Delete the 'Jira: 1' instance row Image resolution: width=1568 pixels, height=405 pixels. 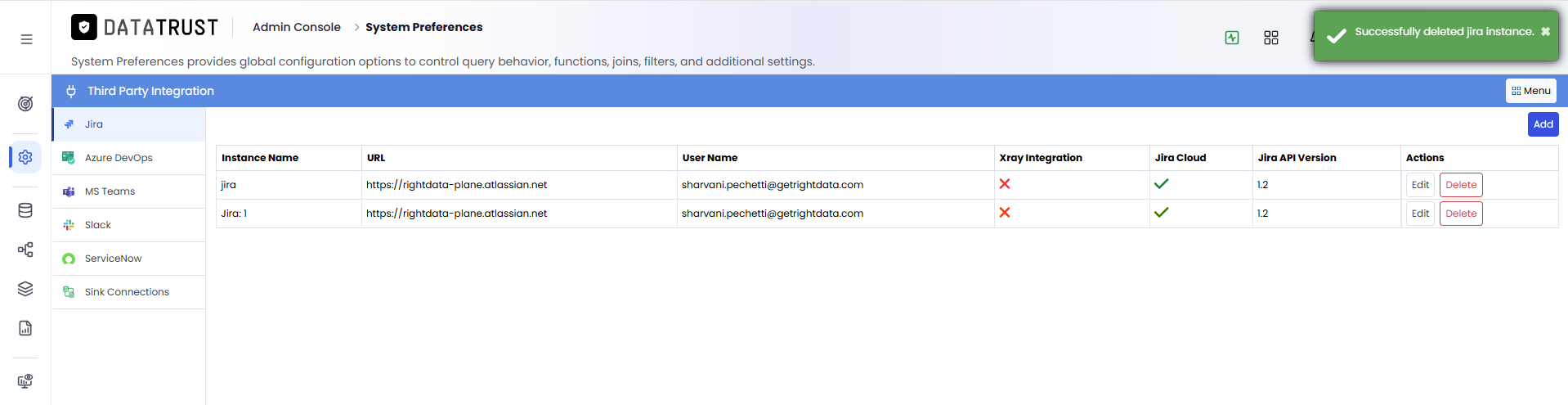tap(1461, 214)
